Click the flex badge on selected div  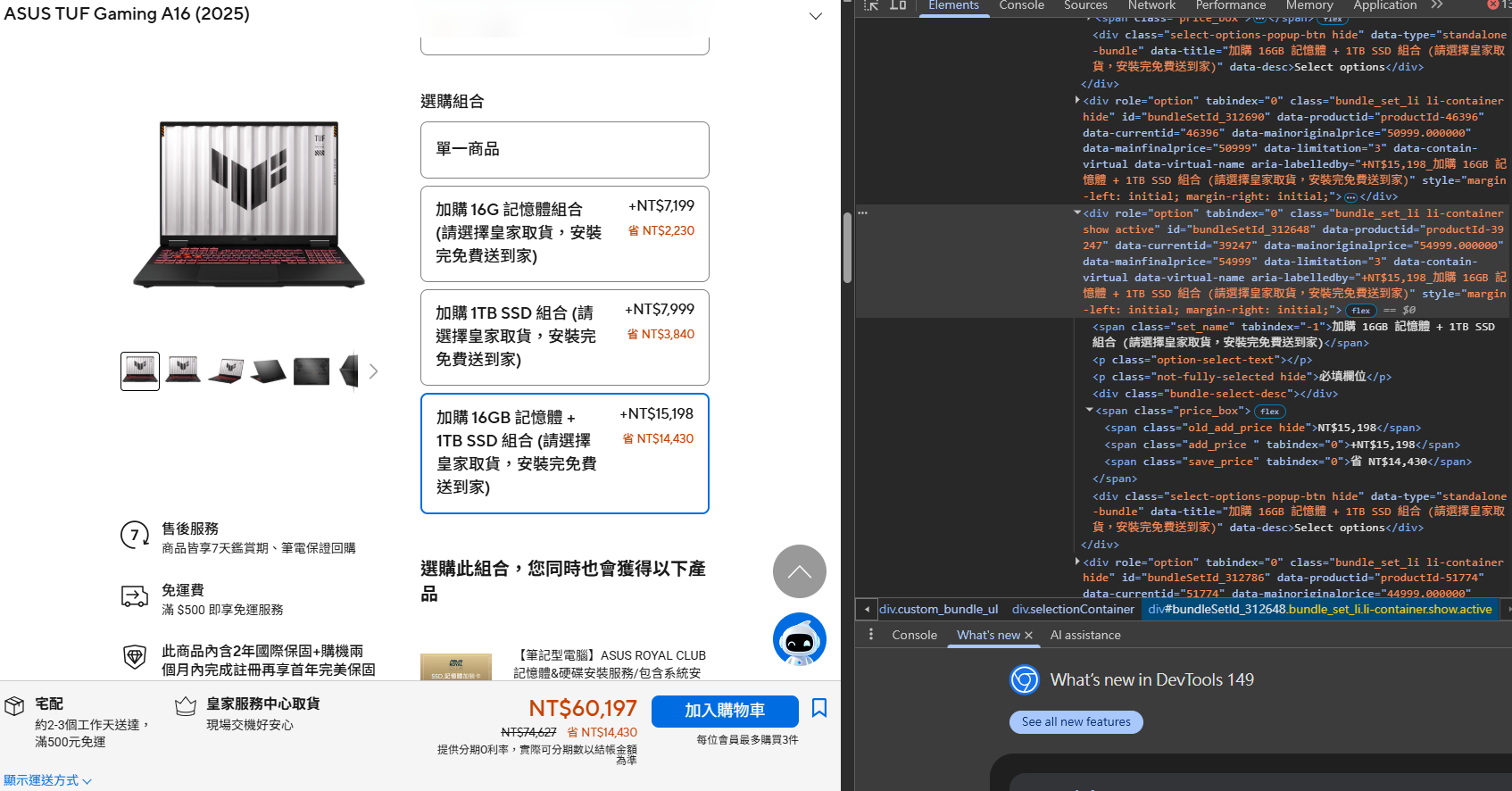pos(1360,311)
